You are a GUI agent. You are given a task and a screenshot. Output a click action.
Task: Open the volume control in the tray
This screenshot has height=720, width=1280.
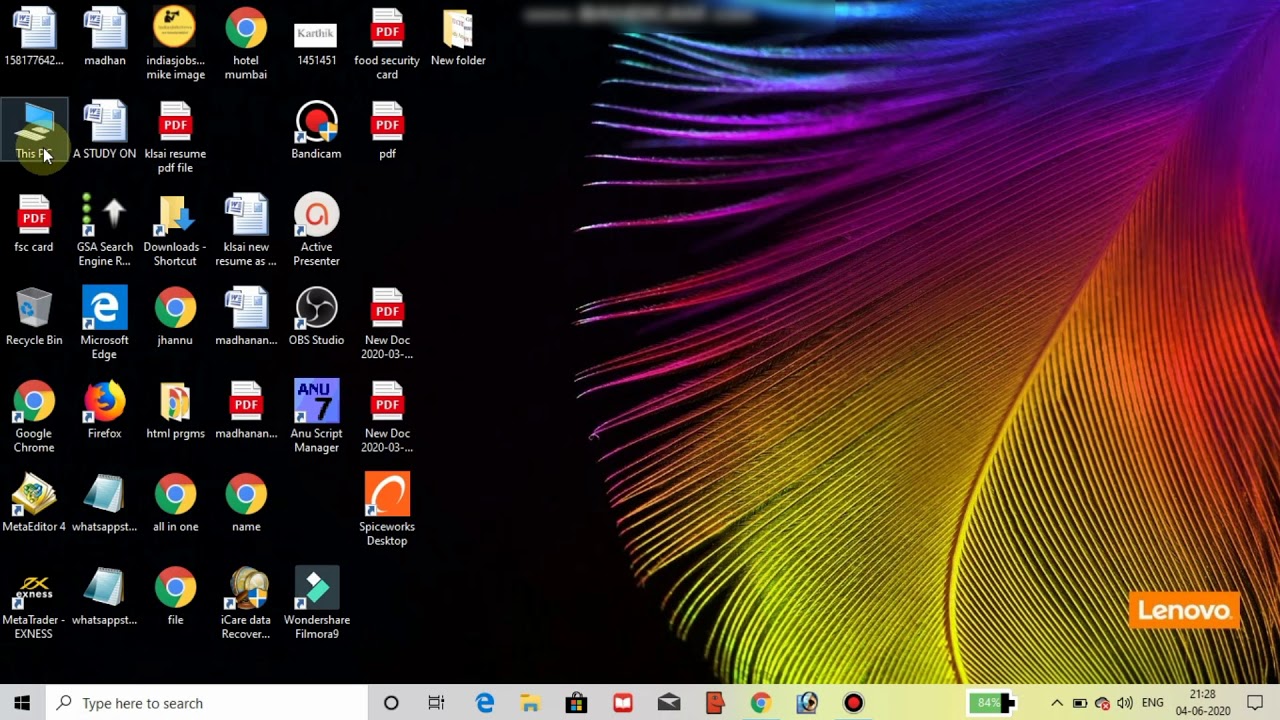coord(1125,703)
